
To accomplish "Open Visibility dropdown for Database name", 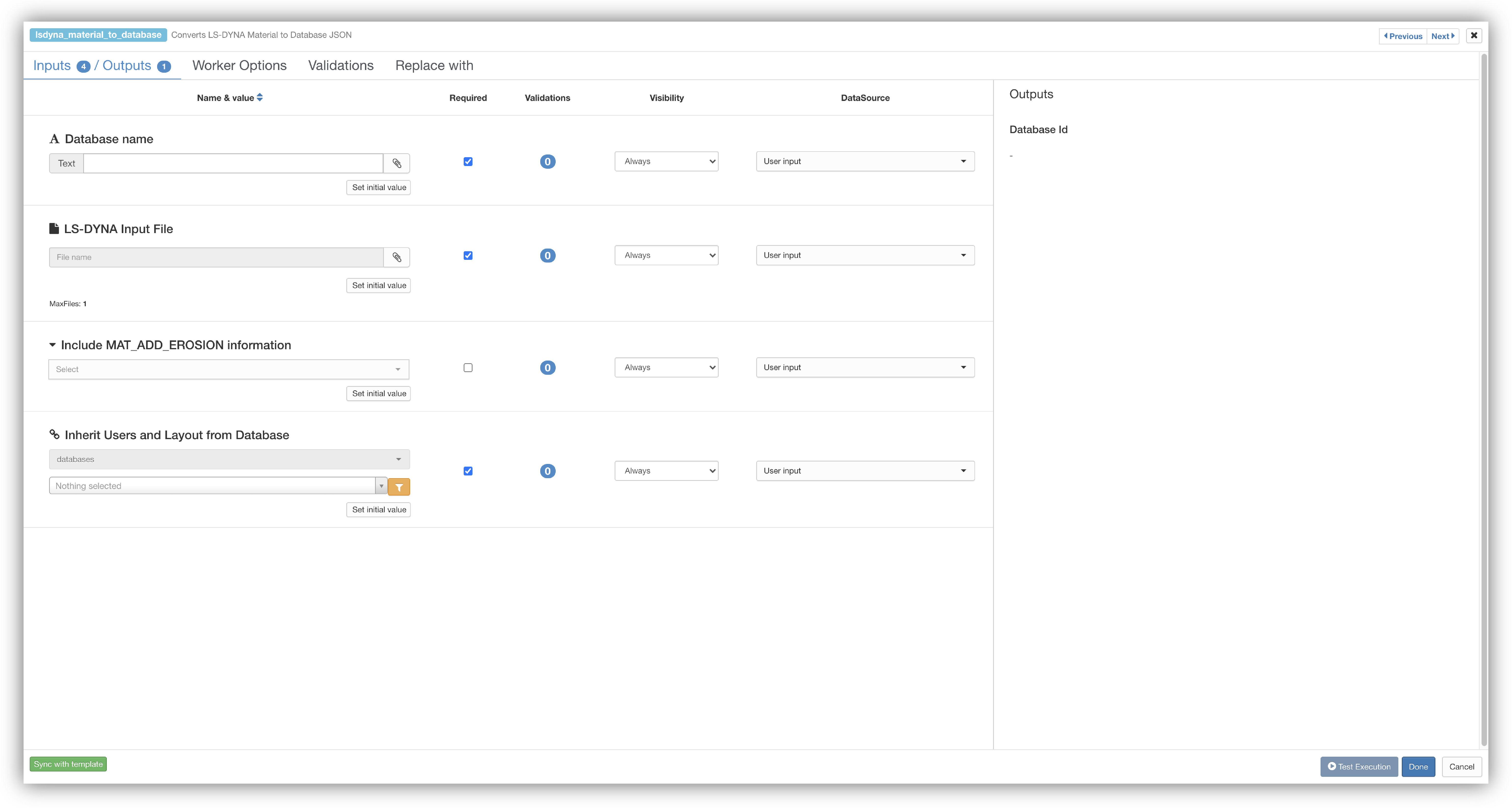I will click(x=666, y=162).
